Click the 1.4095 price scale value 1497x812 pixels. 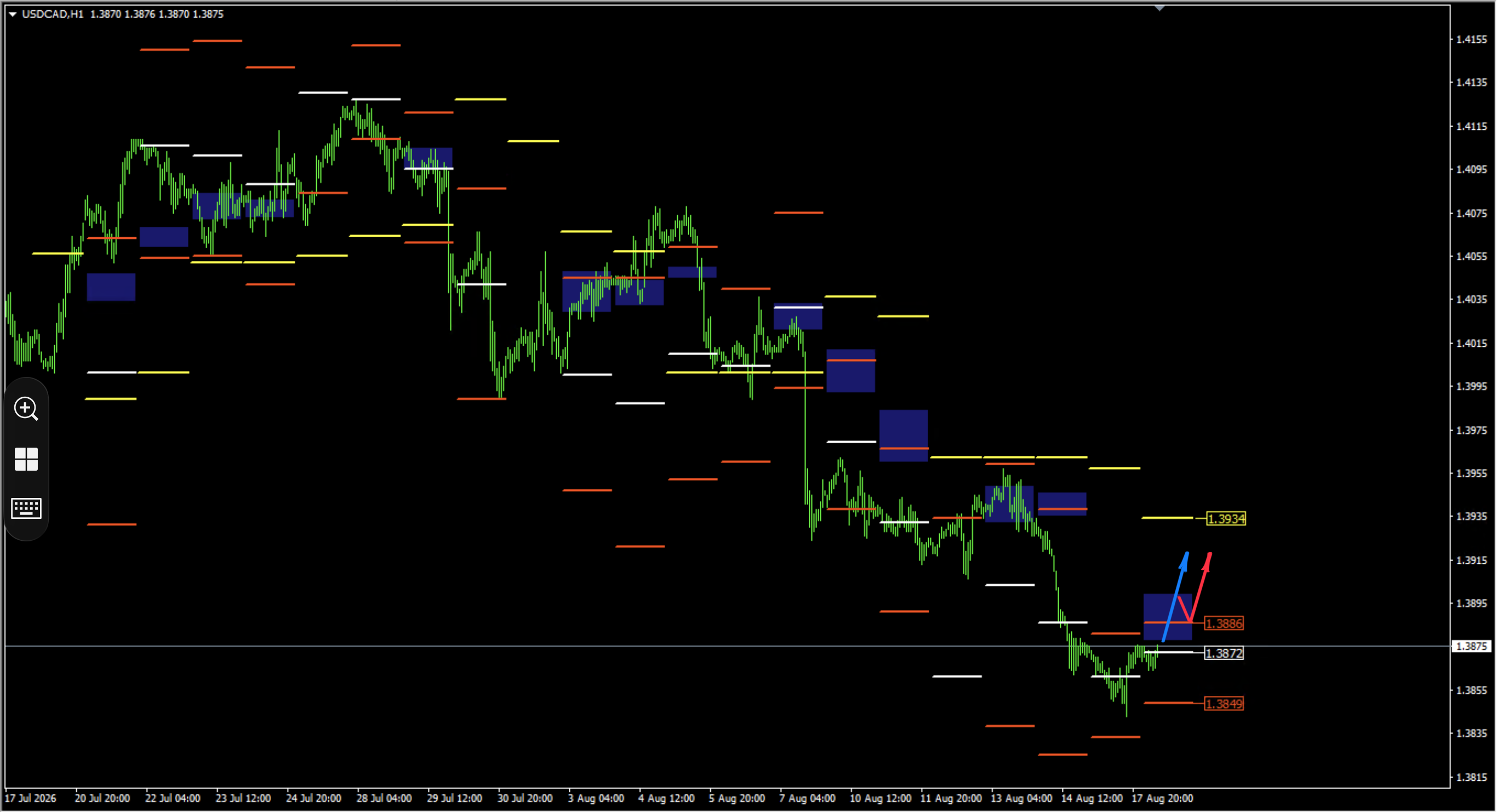click(x=1471, y=170)
